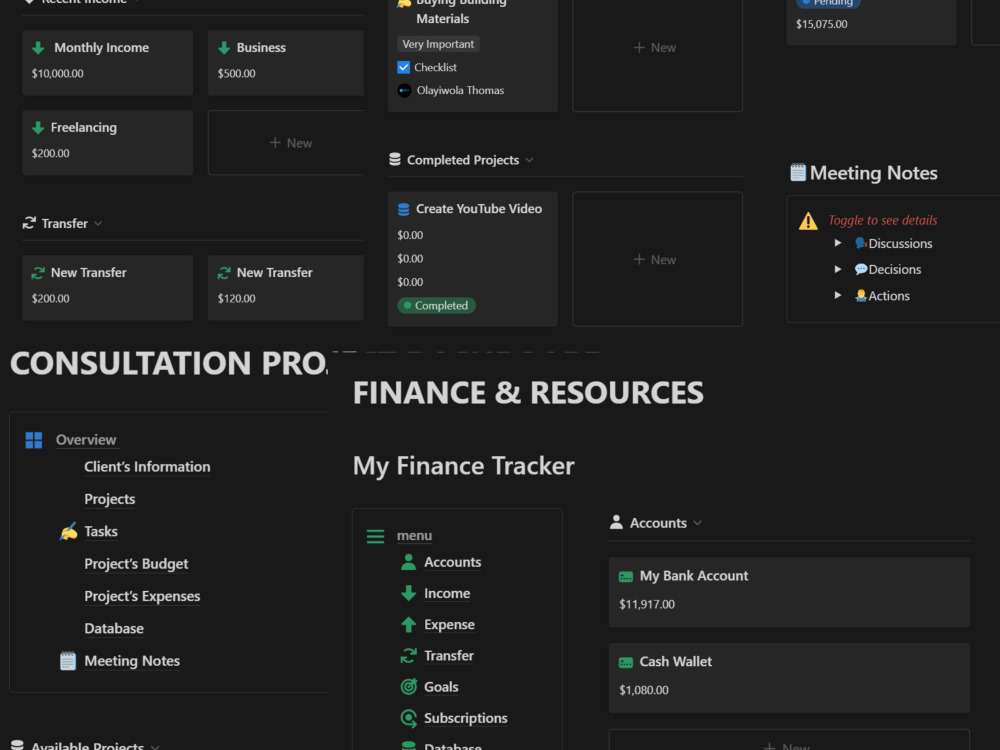Click the menu heading link
Image resolution: width=1000 pixels, height=750 pixels.
(x=415, y=536)
